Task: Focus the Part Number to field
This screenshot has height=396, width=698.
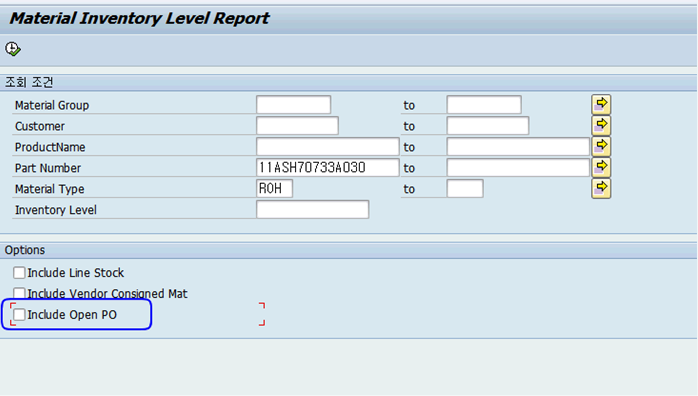Action: [518, 168]
